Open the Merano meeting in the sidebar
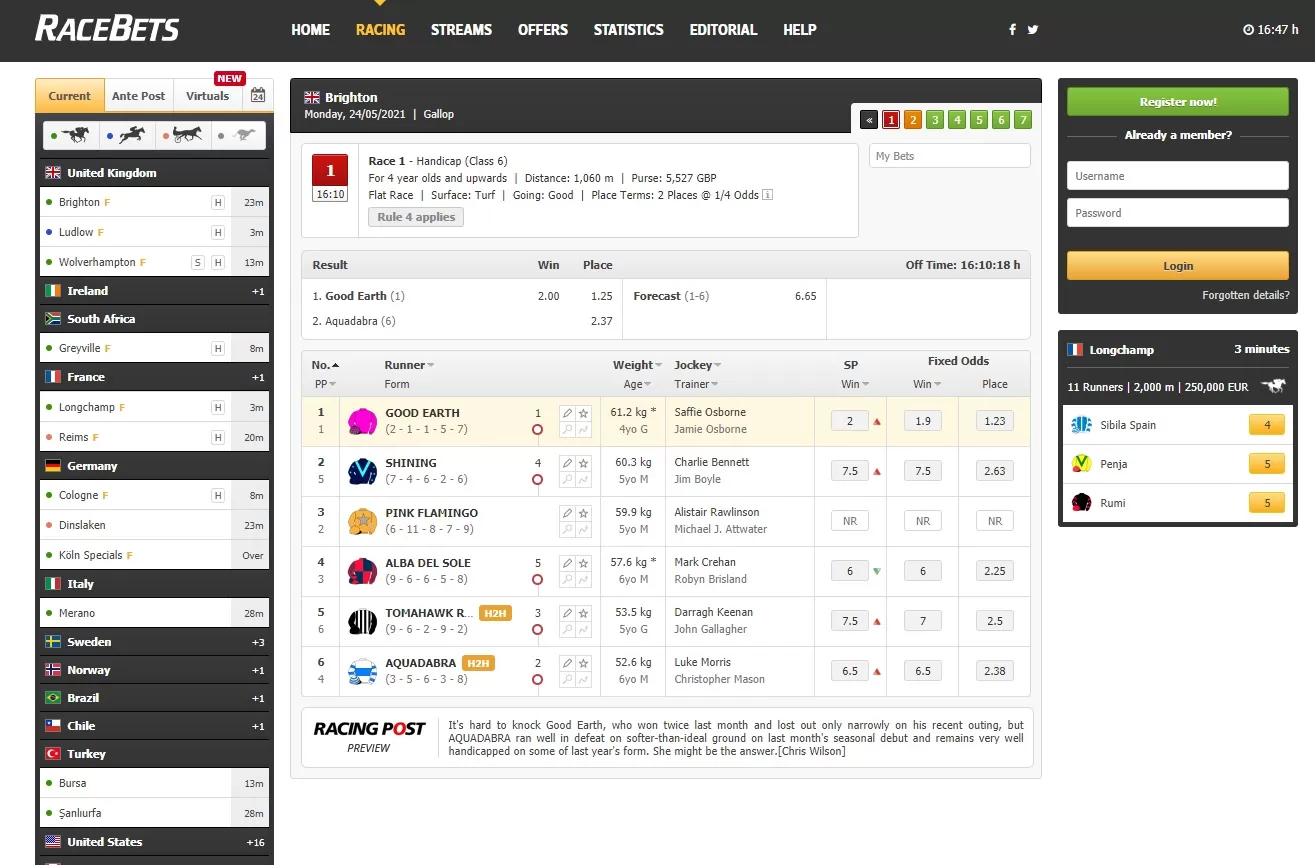 pos(155,613)
